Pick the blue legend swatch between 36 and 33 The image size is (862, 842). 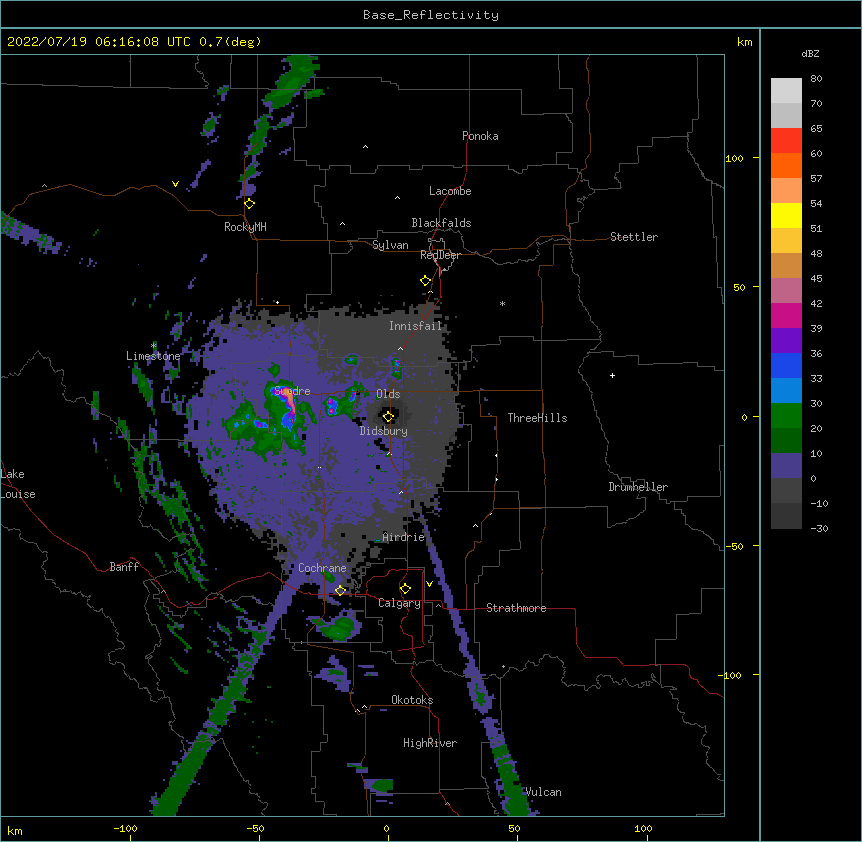pos(786,365)
